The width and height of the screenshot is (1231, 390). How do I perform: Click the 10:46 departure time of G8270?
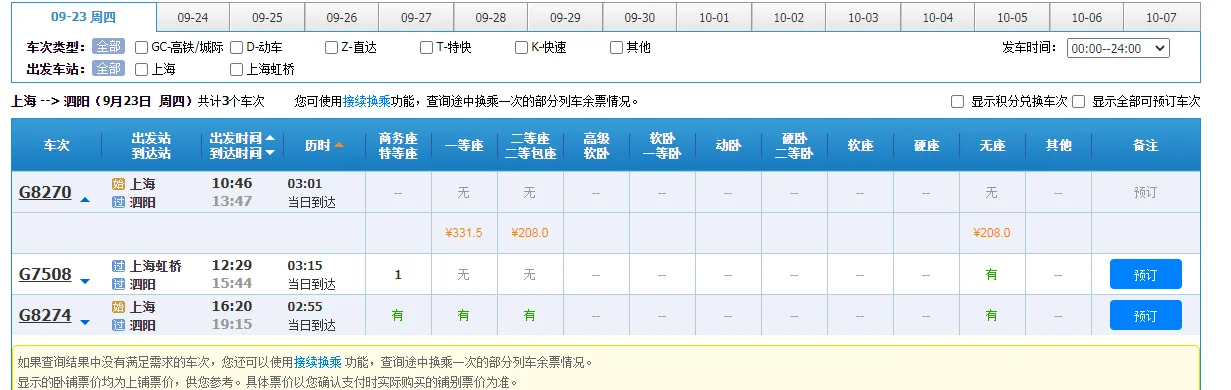click(232, 183)
